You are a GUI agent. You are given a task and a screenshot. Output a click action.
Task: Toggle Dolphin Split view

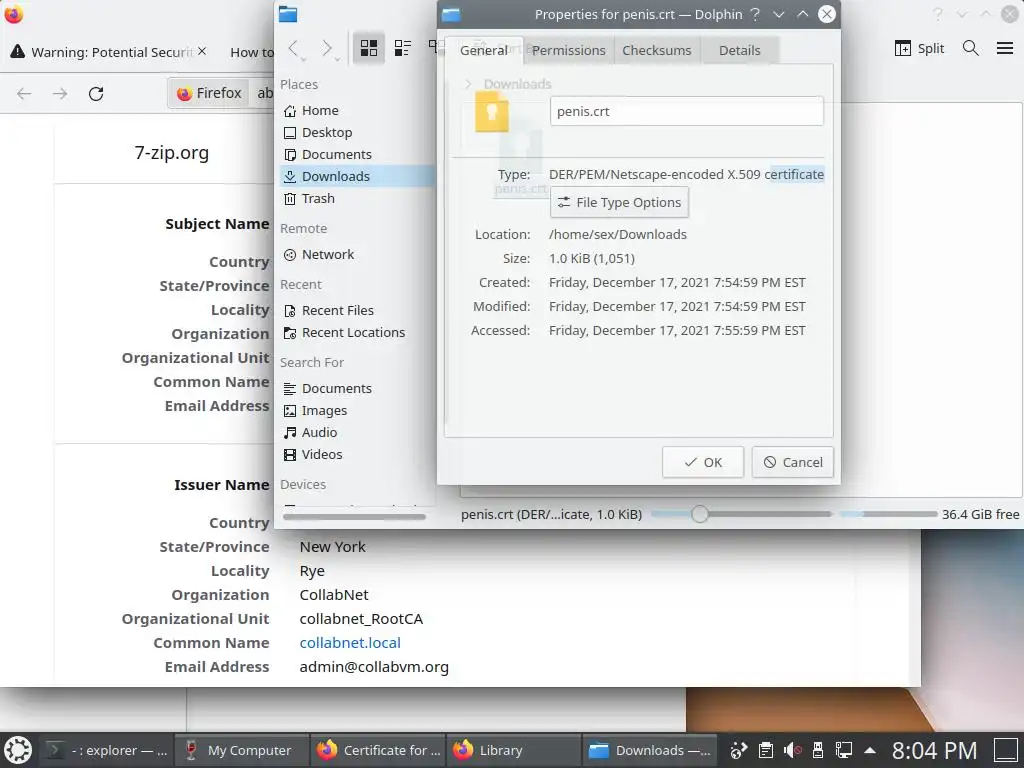(920, 48)
